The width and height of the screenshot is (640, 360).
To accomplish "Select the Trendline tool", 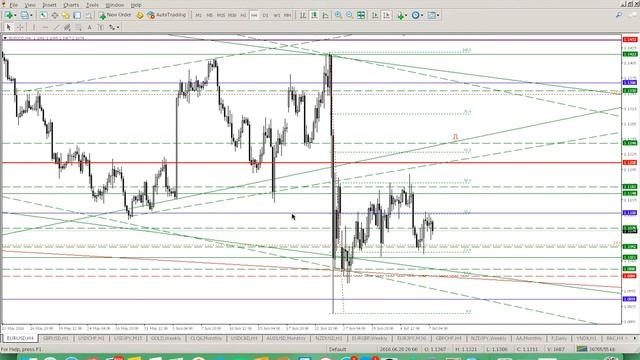I will (56, 27).
